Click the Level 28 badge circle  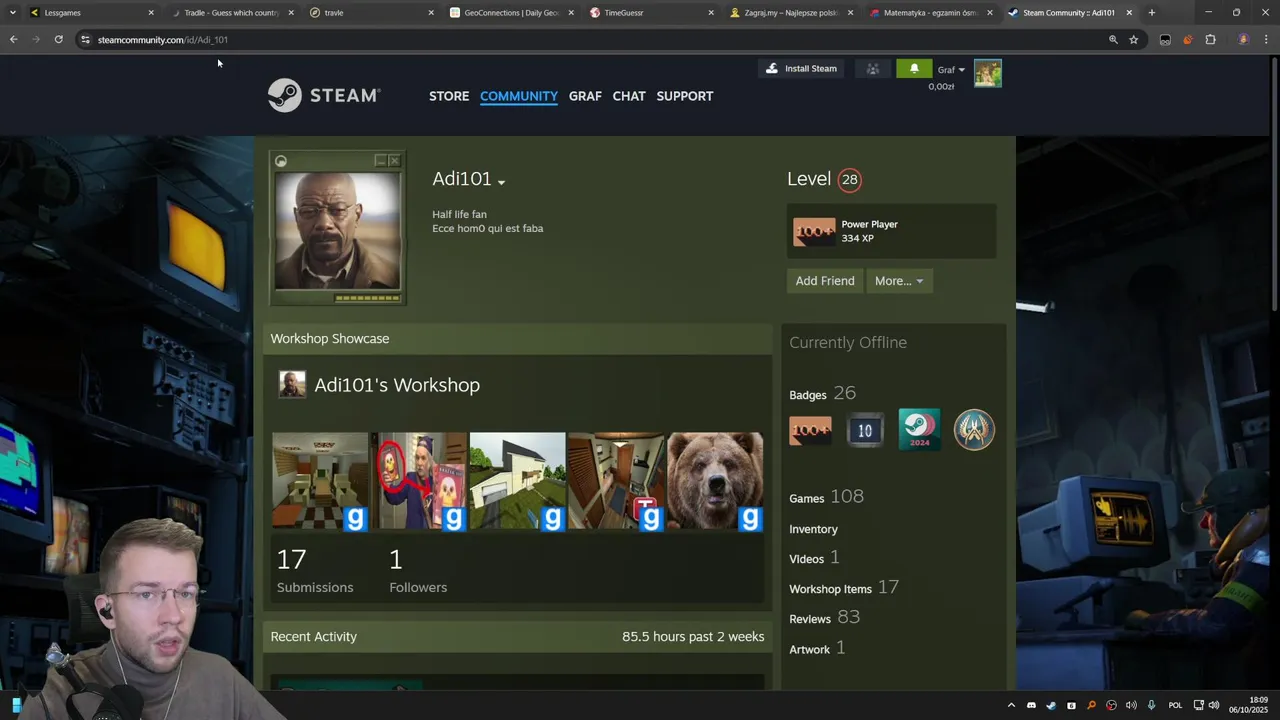coord(849,180)
